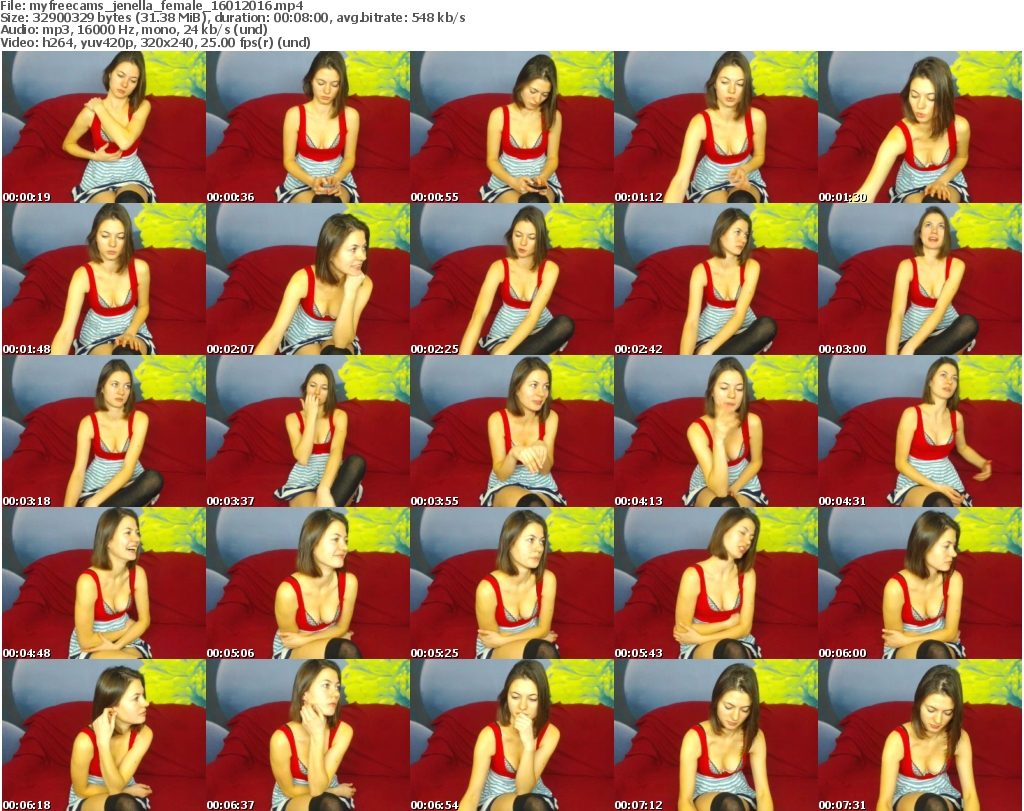Select the thumbnail stamped 00:02:07

click(308, 279)
